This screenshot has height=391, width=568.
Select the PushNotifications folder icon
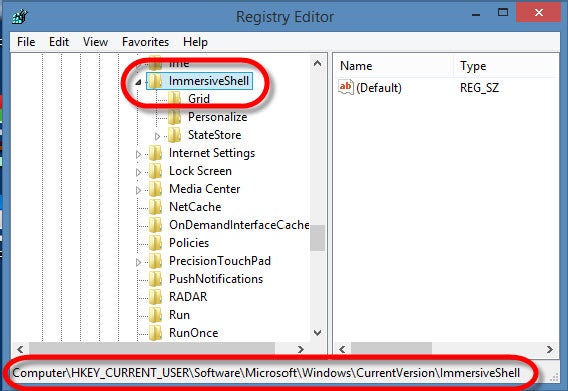(156, 278)
